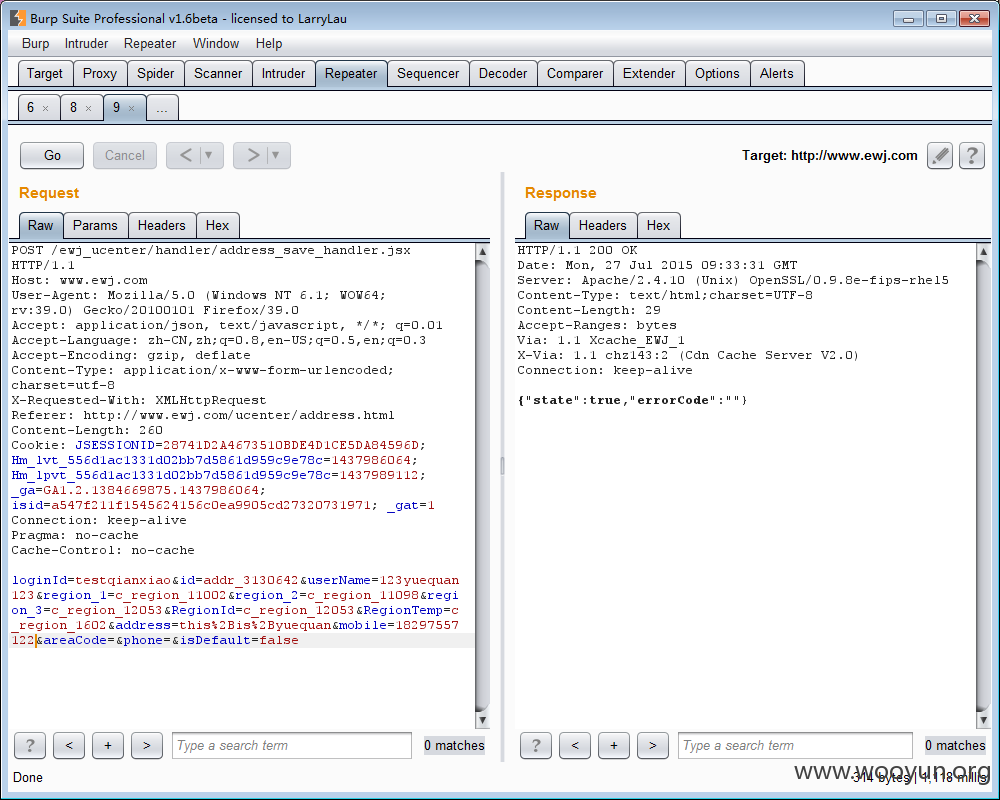Go back in request history
1000x800 pixels.
[x=185, y=156]
